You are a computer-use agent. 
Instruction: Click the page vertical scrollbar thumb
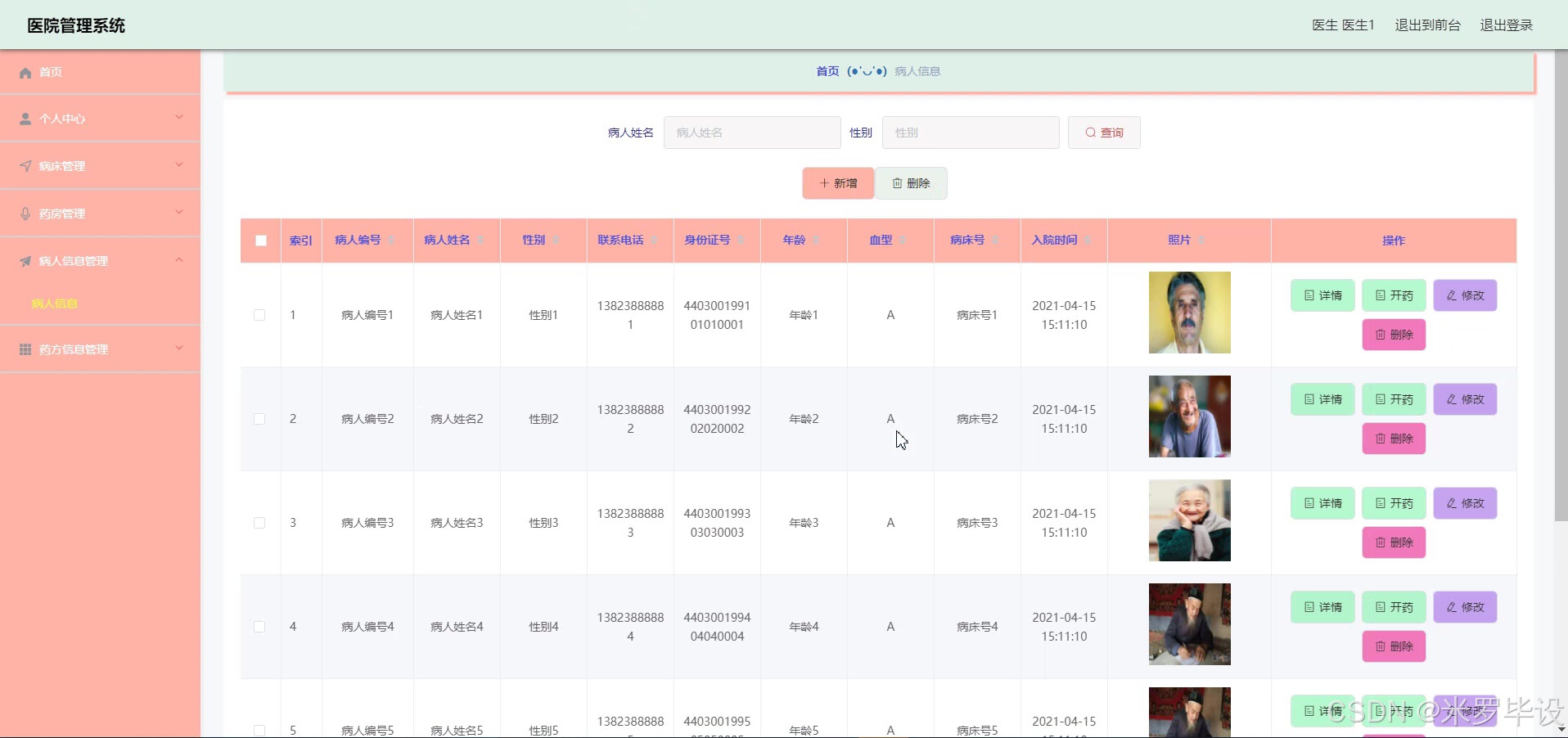(x=1561, y=286)
